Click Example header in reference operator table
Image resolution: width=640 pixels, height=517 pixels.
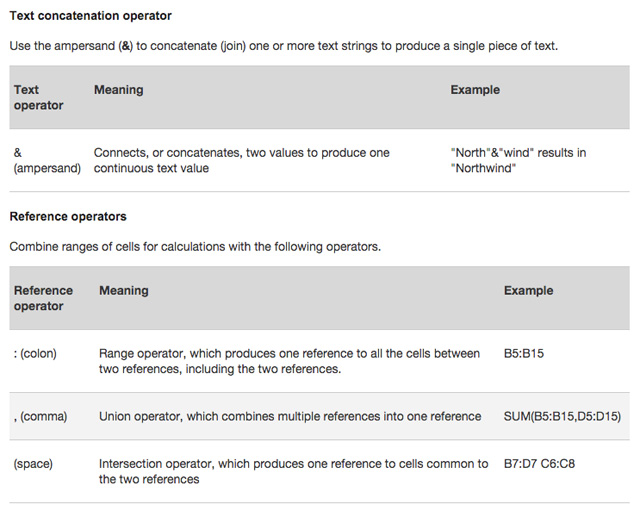point(529,291)
